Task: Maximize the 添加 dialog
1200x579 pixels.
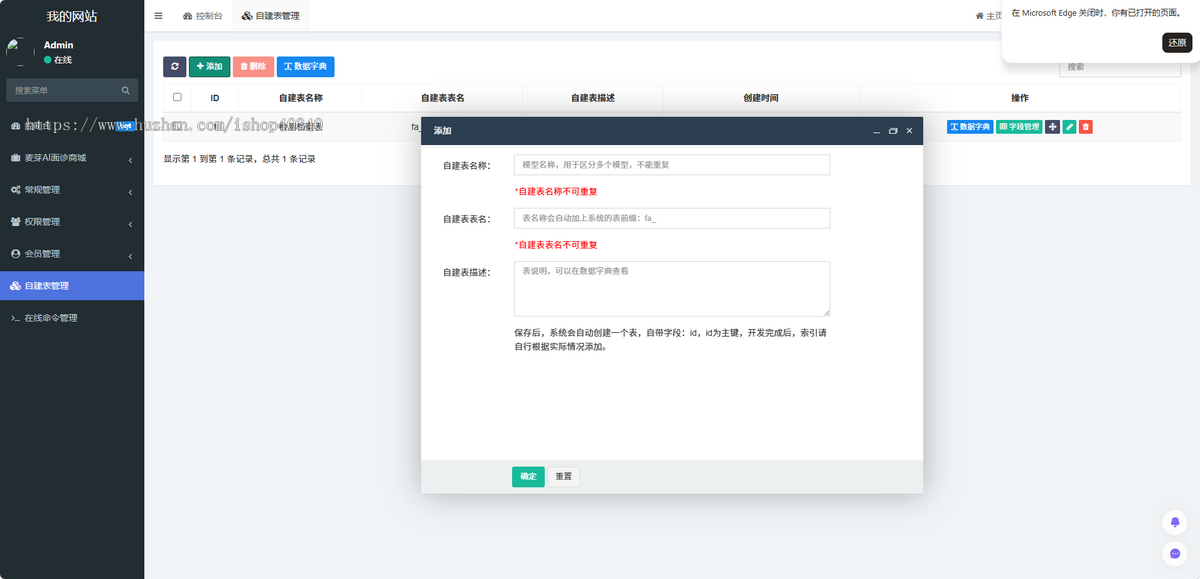Action: (893, 131)
